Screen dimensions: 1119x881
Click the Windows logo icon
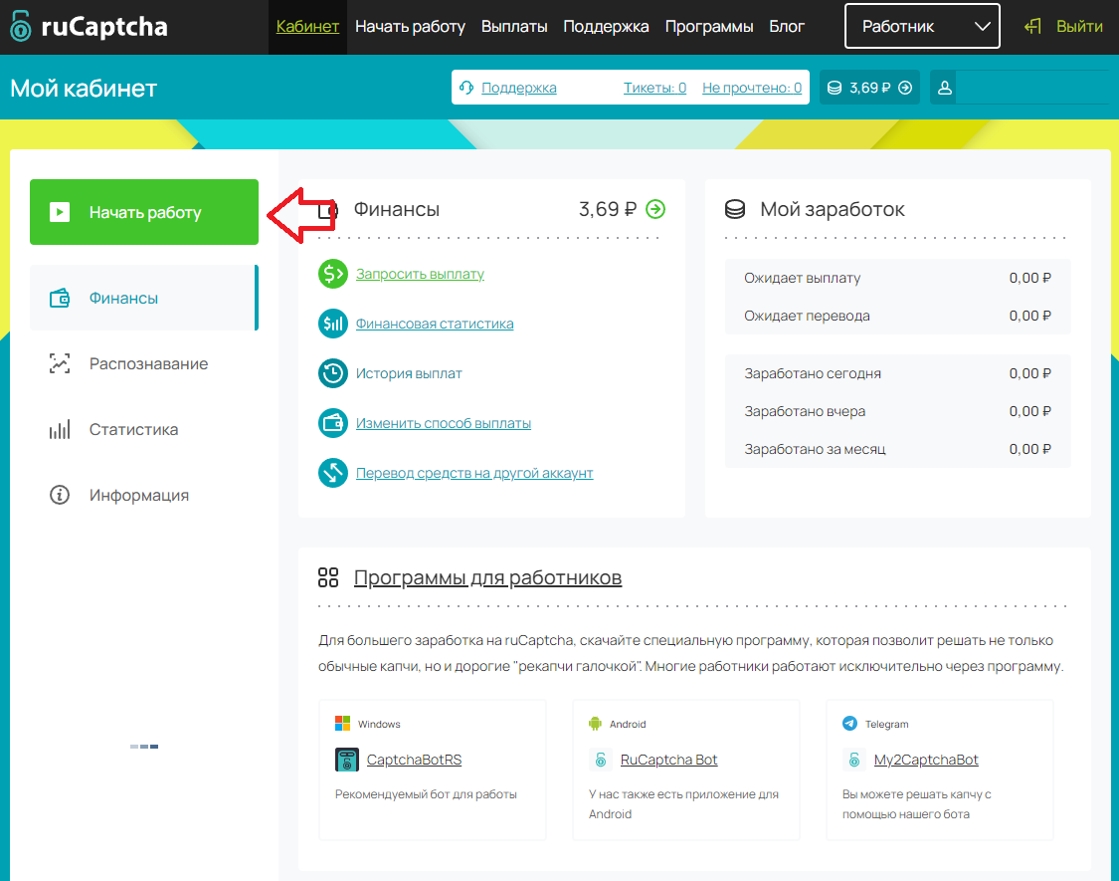pos(343,723)
